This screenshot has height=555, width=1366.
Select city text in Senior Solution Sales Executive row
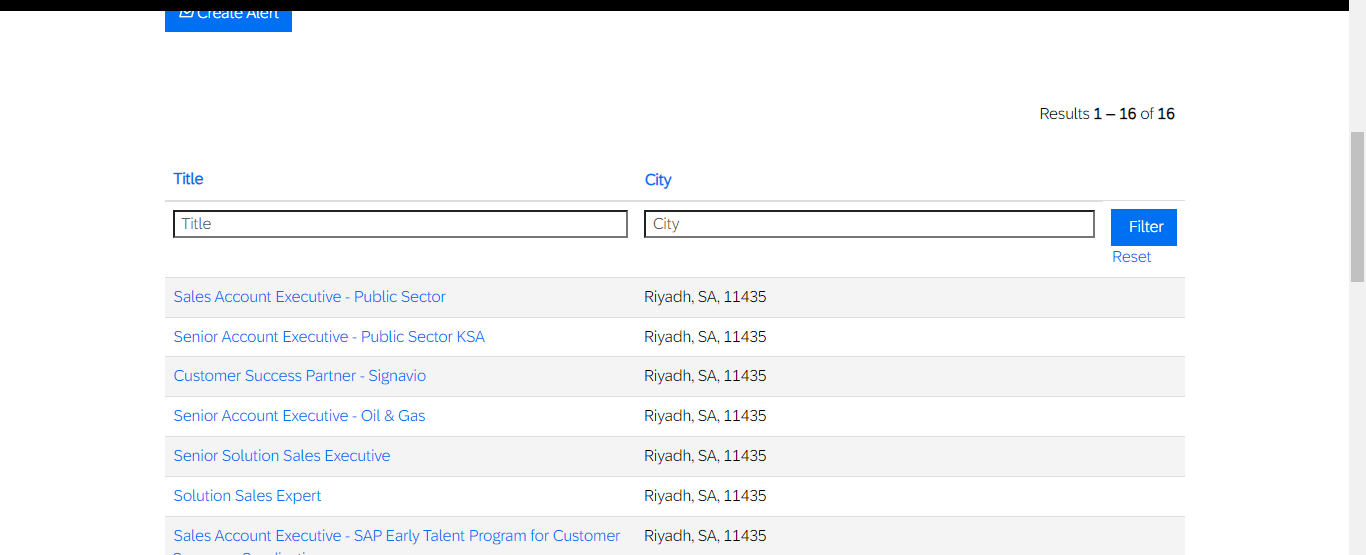pyautogui.click(x=705, y=456)
